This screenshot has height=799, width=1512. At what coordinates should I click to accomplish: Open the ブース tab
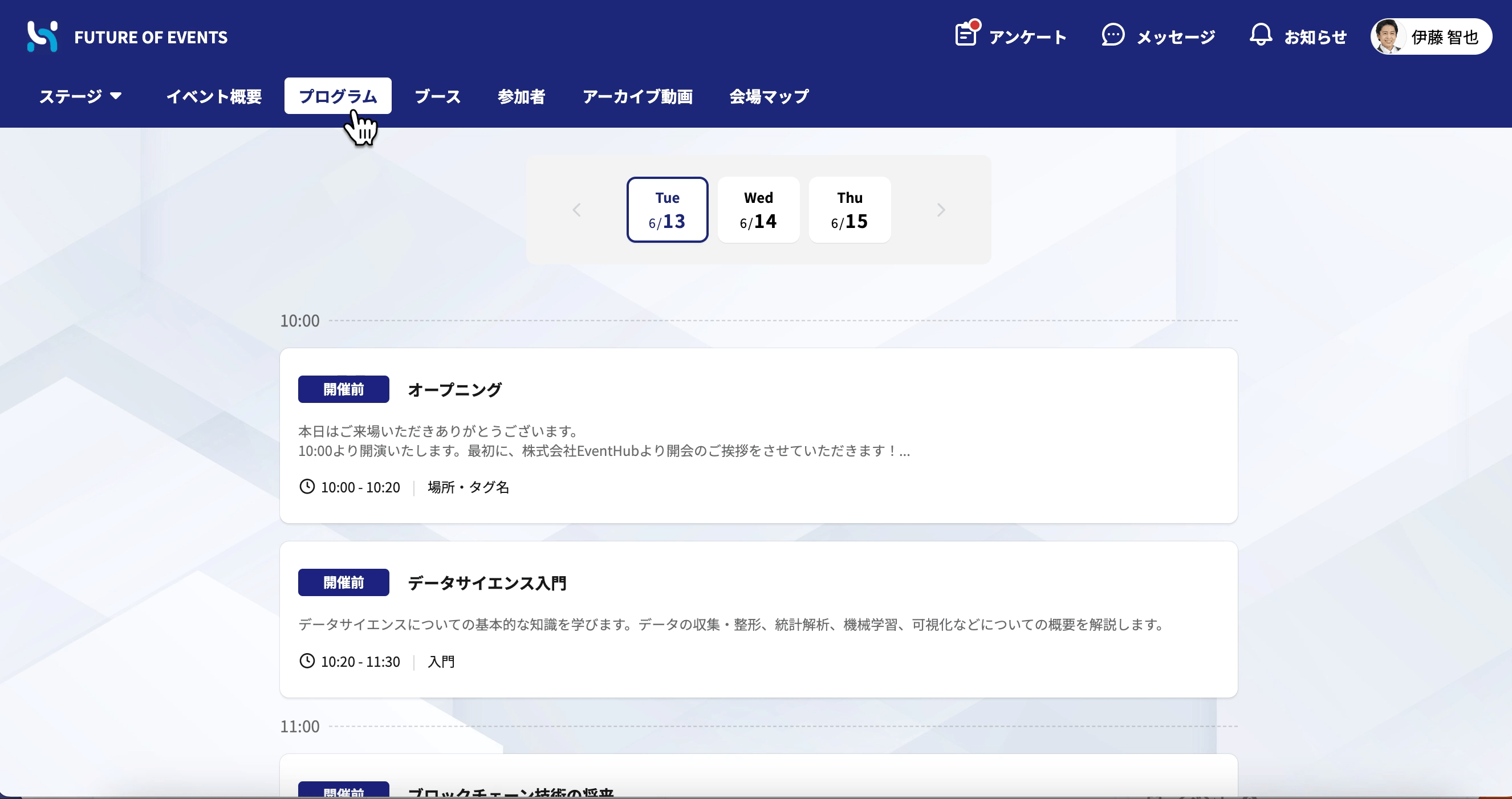(438, 96)
